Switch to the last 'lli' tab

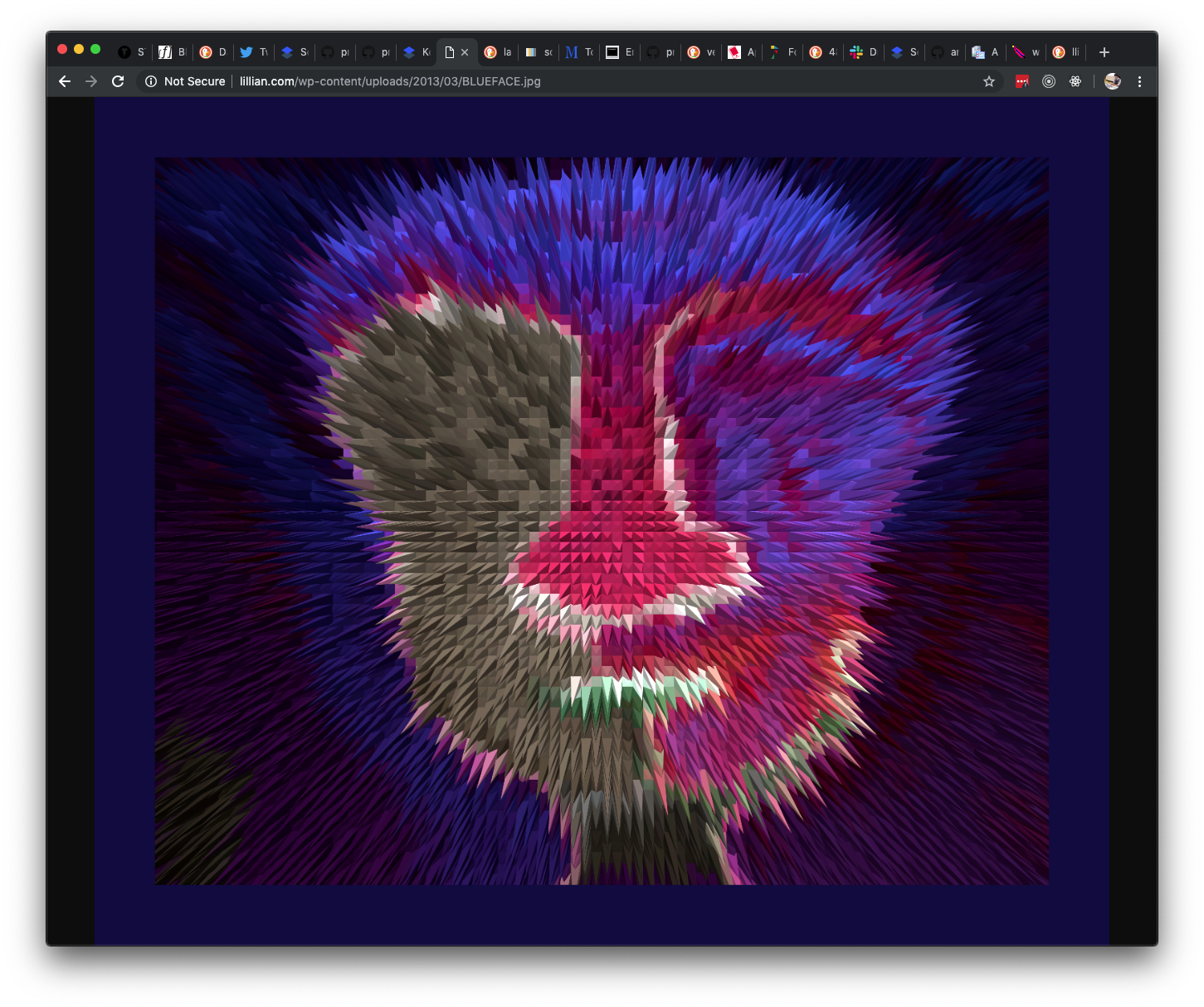coord(1067,52)
